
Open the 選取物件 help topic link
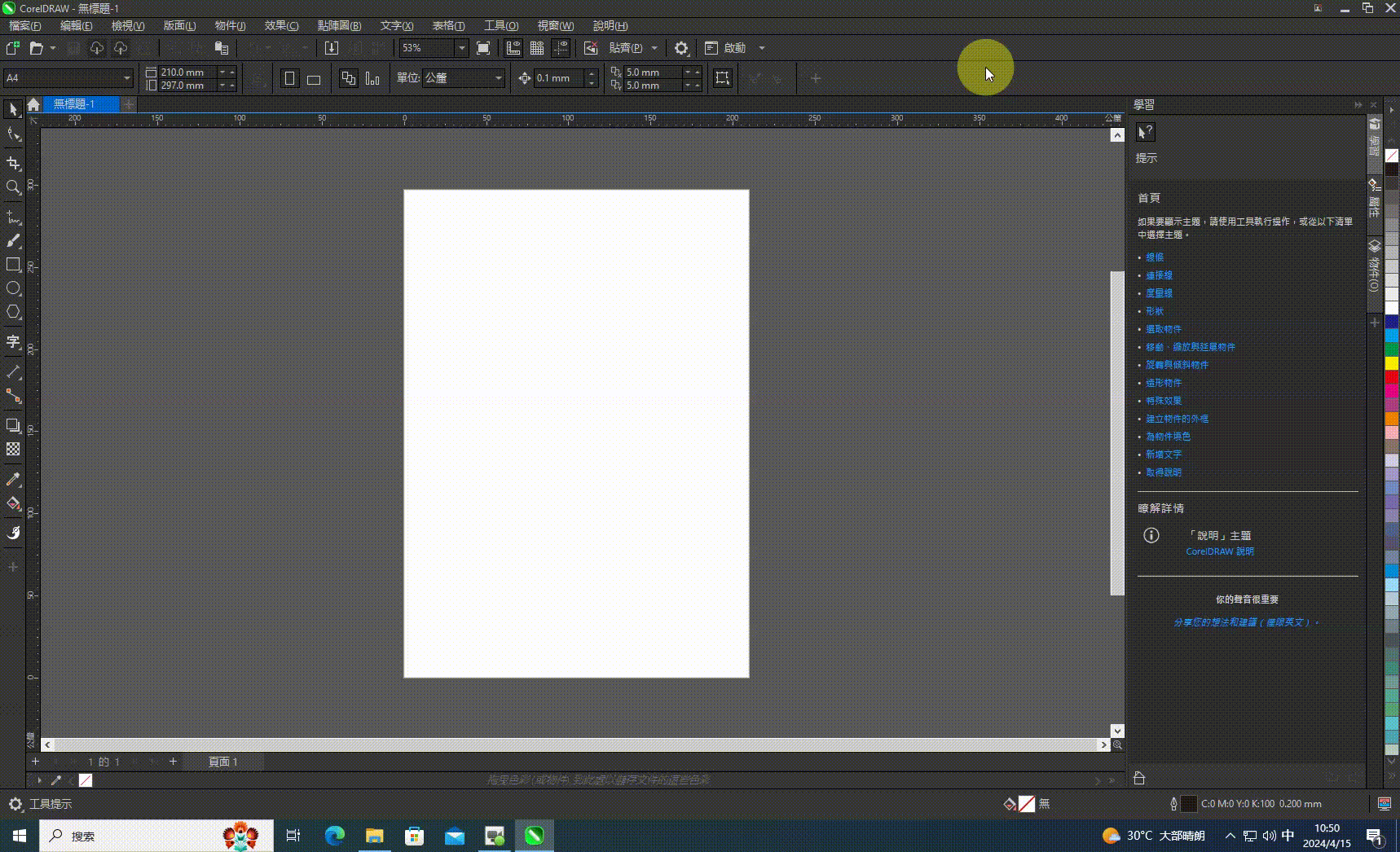coord(1164,329)
